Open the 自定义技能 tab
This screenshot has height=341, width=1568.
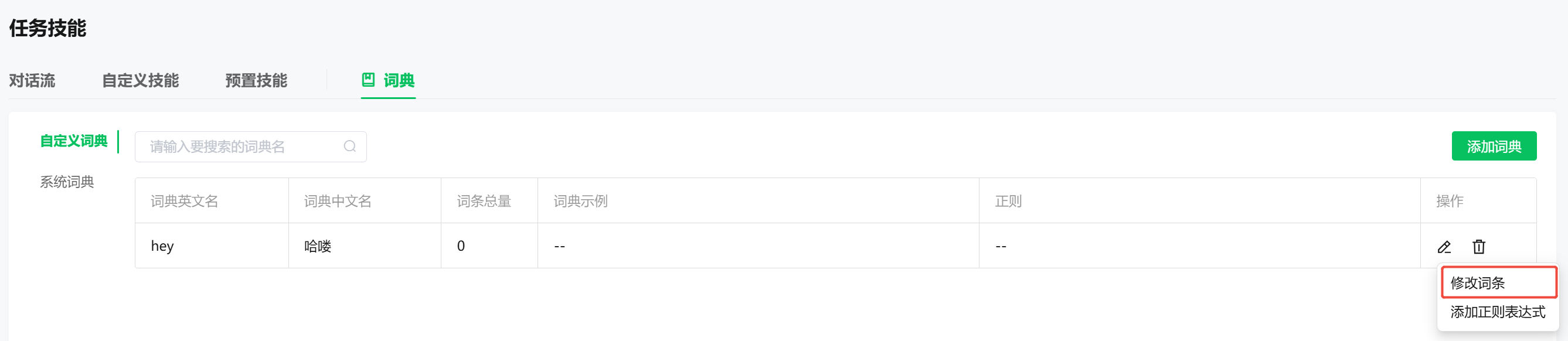140,80
